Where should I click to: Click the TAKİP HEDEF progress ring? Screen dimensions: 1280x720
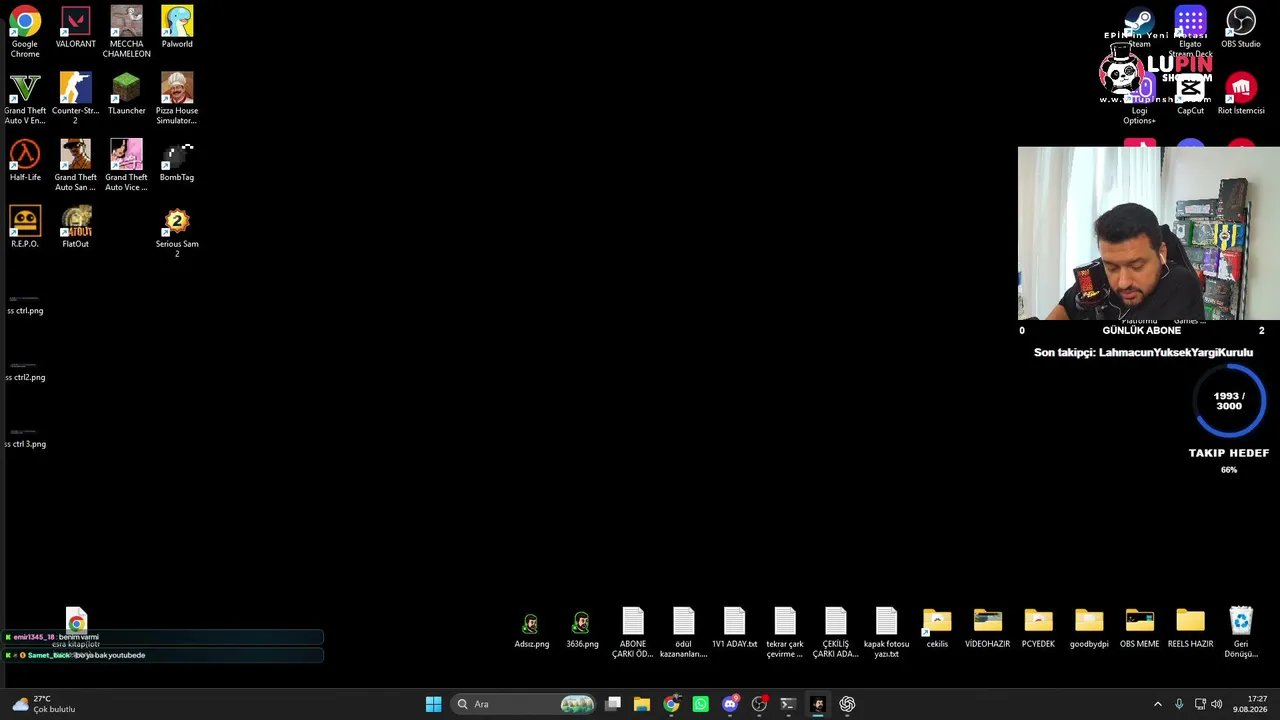click(1229, 401)
